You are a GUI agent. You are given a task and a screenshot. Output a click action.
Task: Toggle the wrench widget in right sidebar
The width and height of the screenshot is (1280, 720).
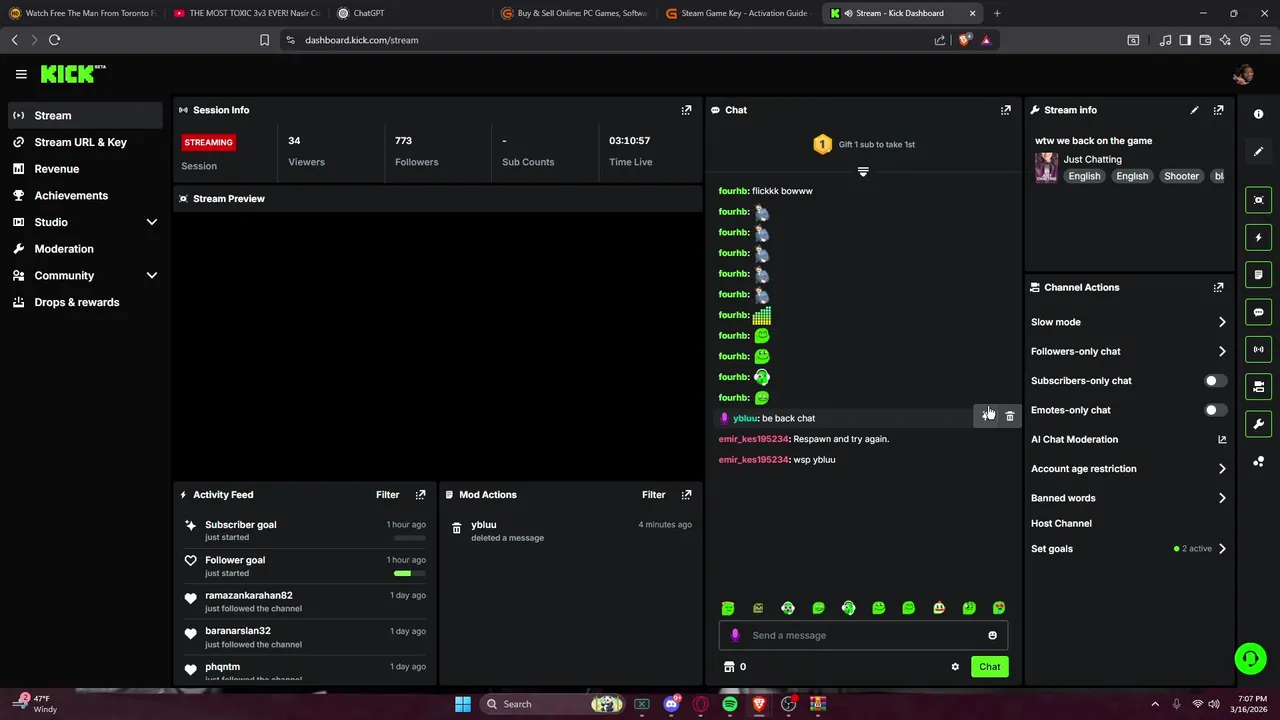[1258, 424]
